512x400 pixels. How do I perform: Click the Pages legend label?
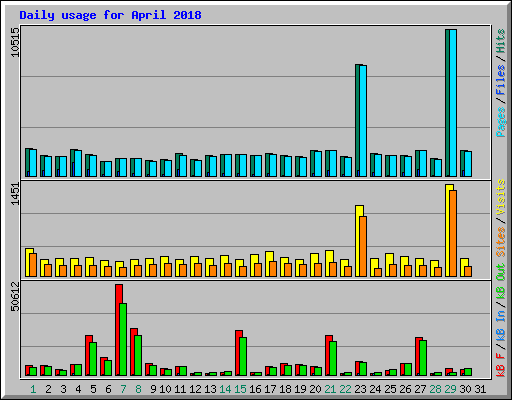tap(501, 122)
